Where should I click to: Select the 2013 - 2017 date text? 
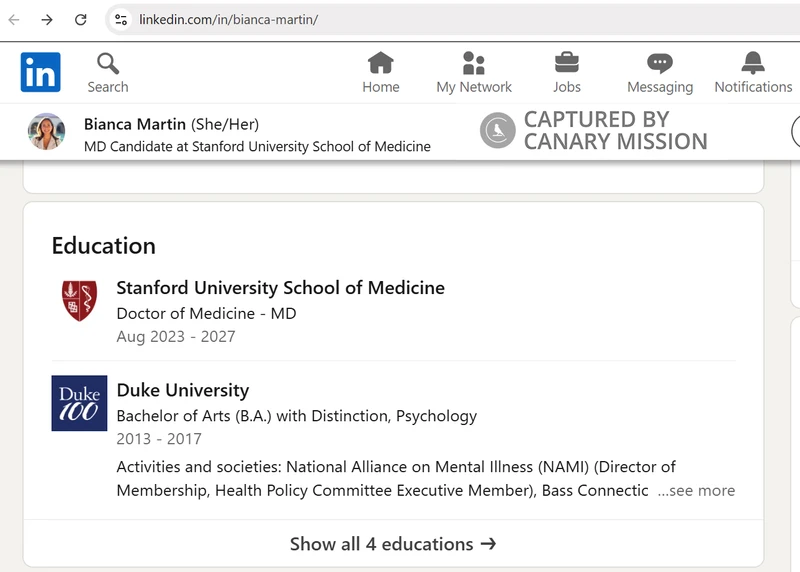point(159,439)
